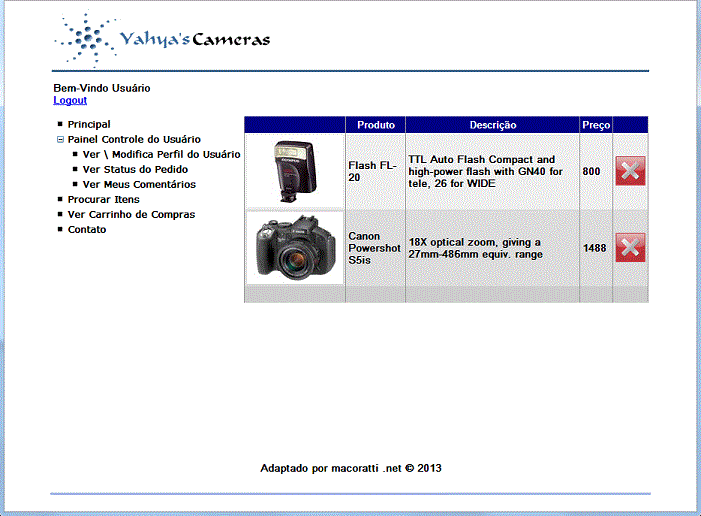
Task: Open the Contato page
Action: [87, 229]
